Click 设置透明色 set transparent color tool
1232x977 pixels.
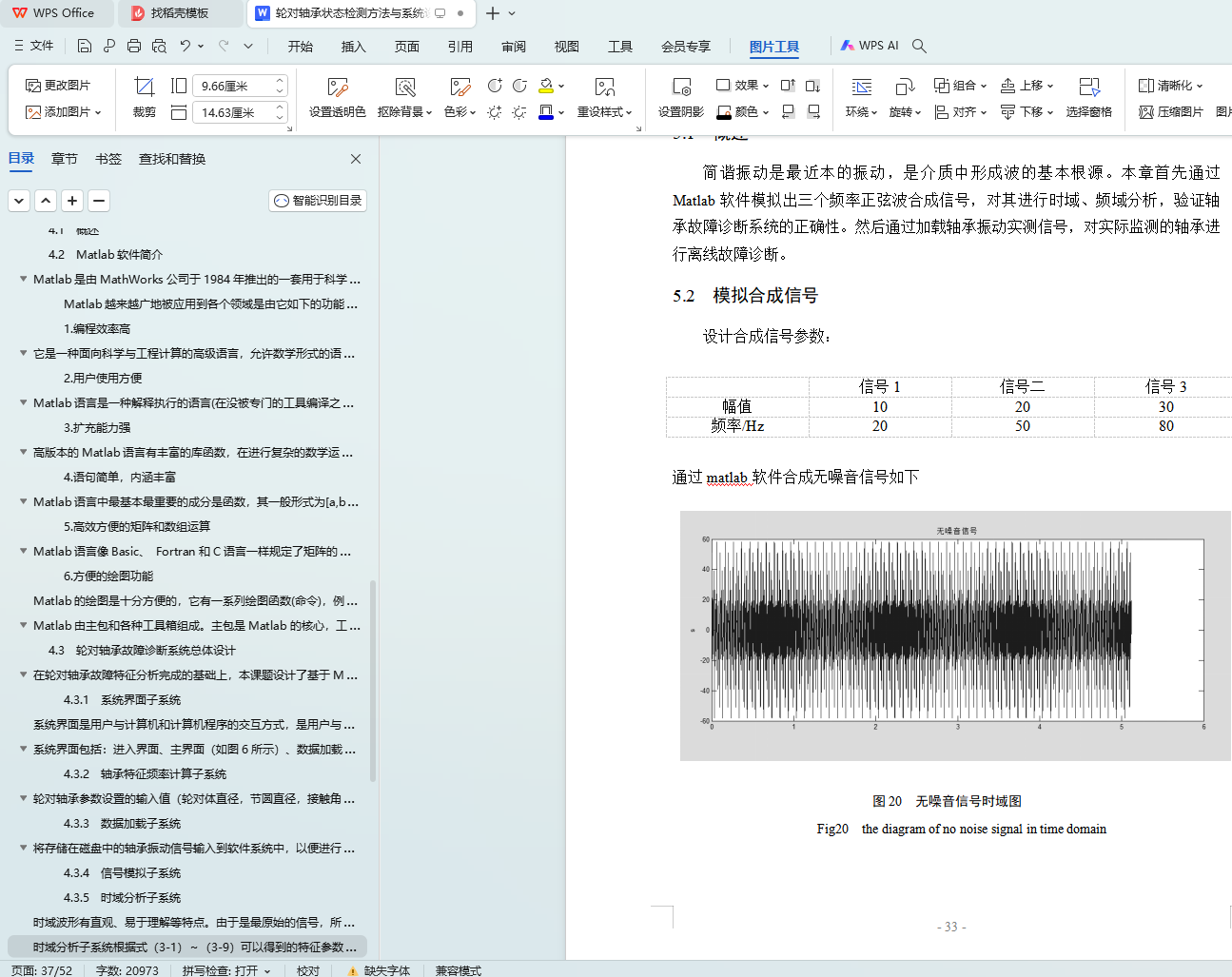point(338,97)
